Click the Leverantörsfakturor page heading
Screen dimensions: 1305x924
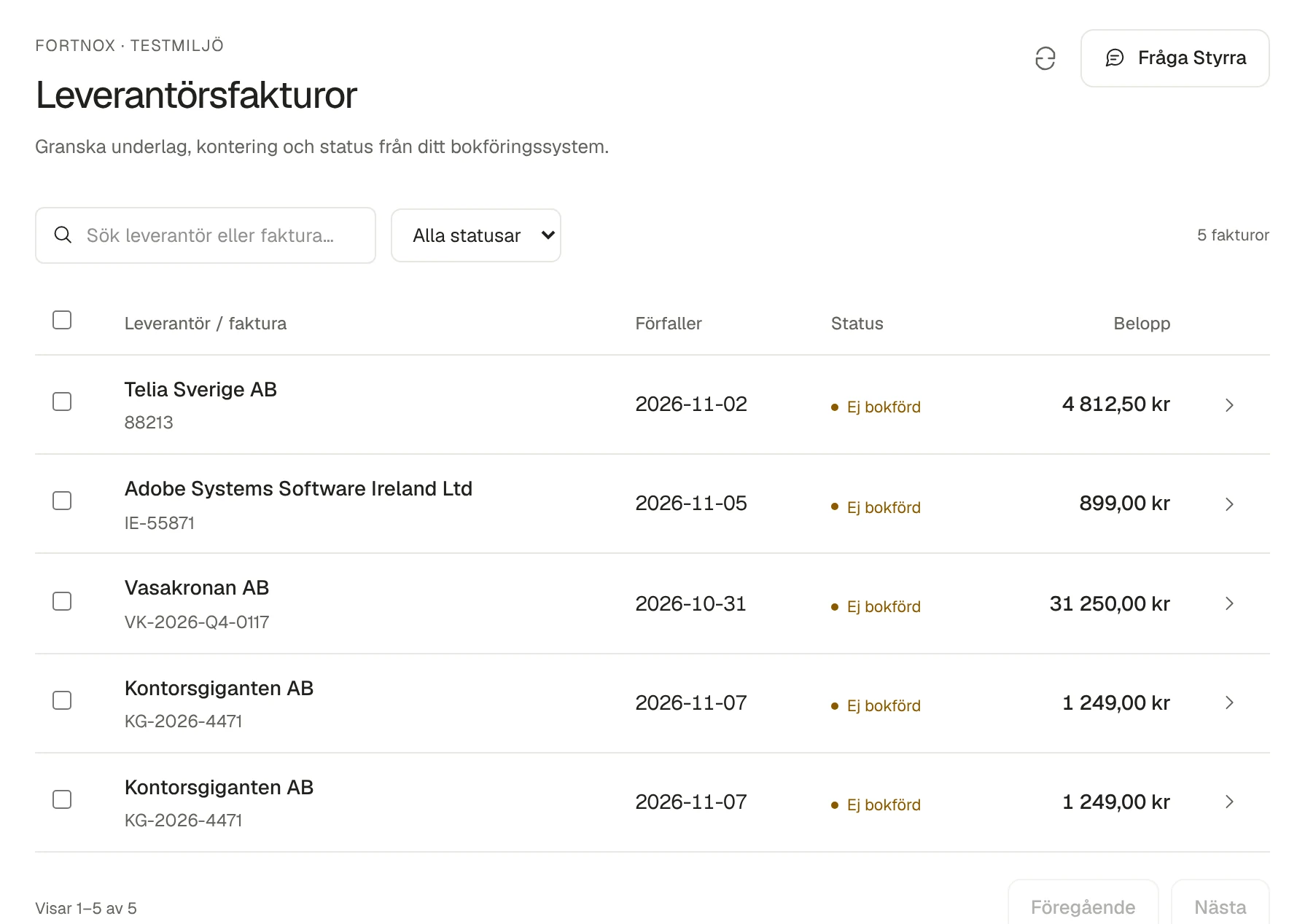tap(196, 95)
